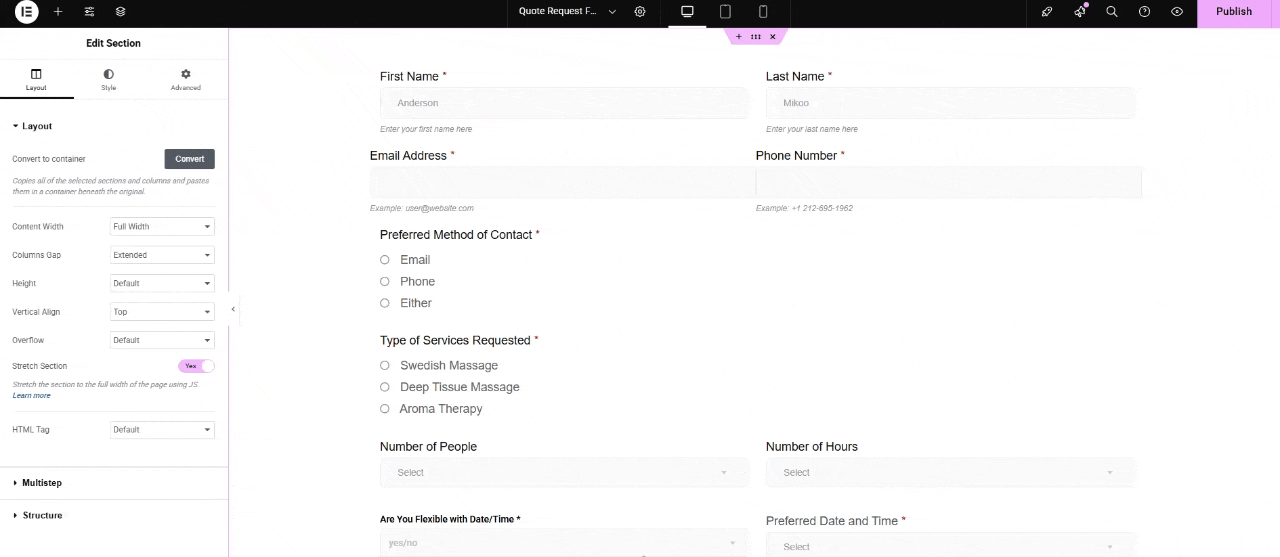This screenshot has width=1280, height=557.
Task: Click the rocket icon in top bar
Action: (x=1047, y=12)
